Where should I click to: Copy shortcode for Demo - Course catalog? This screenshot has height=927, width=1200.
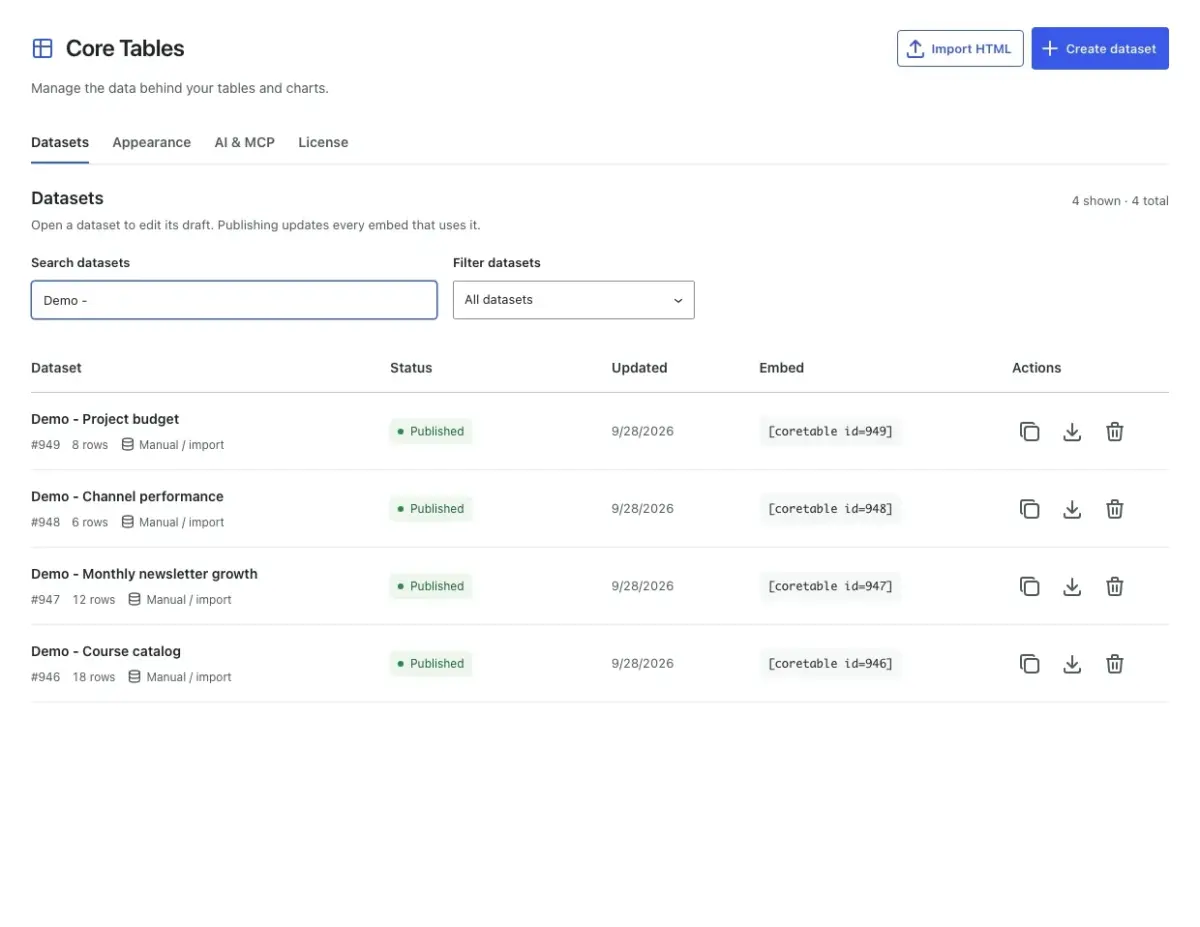pos(1029,663)
